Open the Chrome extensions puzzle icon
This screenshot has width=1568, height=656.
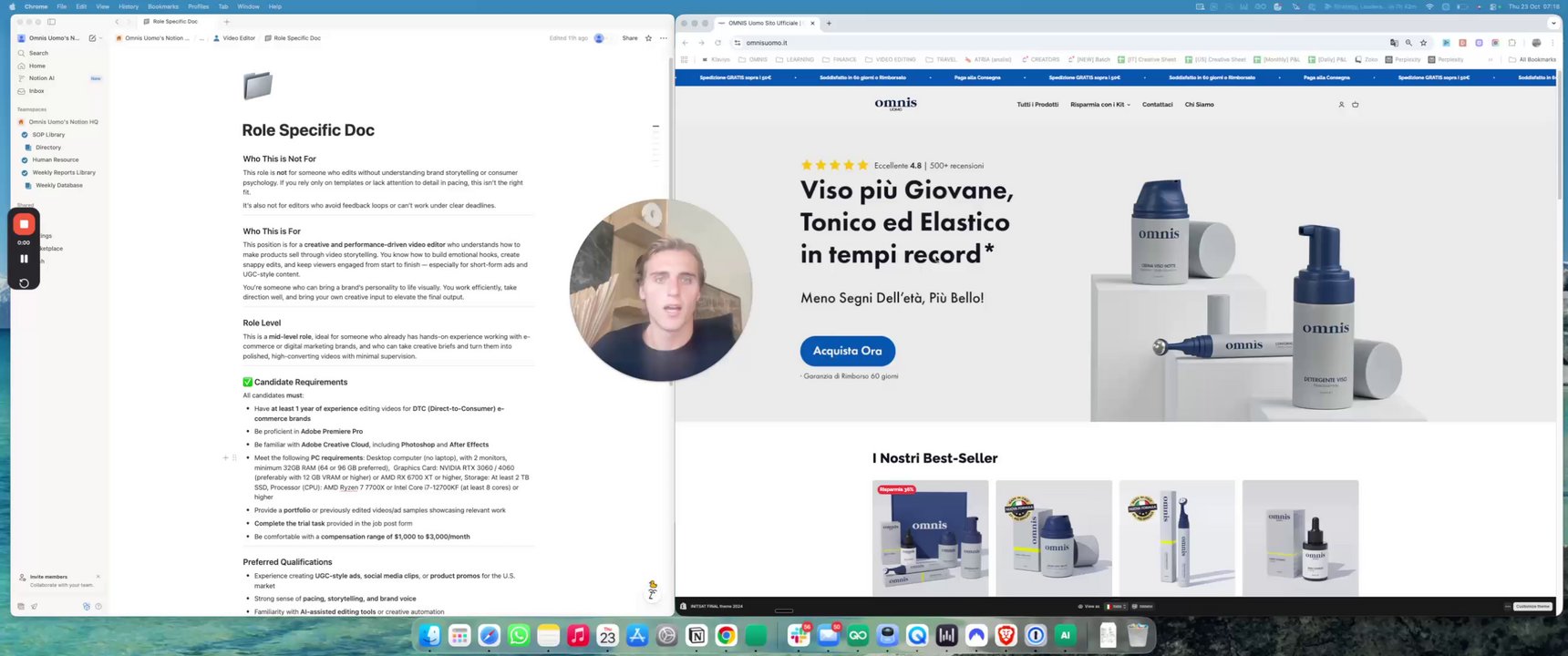(x=1512, y=43)
